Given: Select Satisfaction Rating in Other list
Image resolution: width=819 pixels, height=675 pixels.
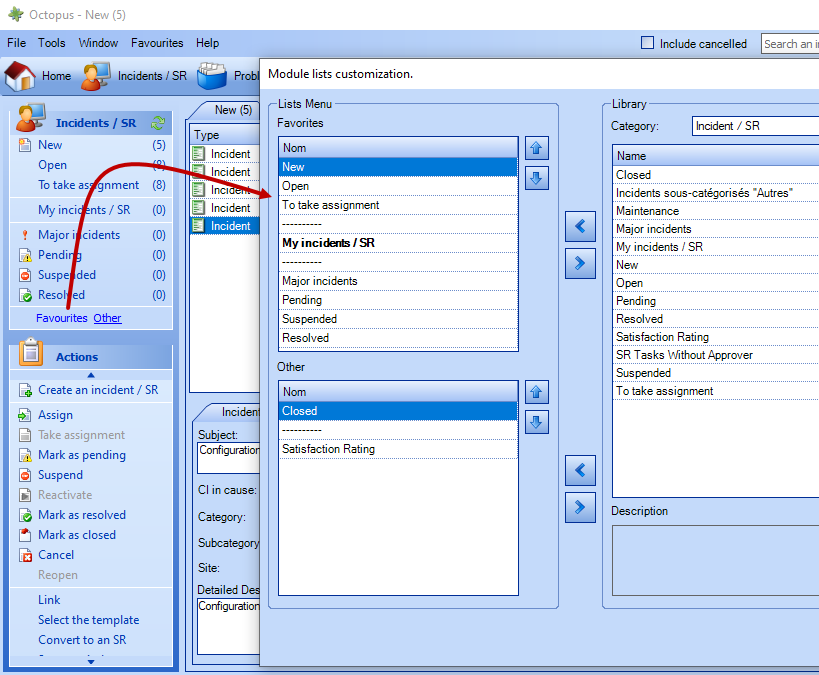Looking at the screenshot, I should click(398, 449).
